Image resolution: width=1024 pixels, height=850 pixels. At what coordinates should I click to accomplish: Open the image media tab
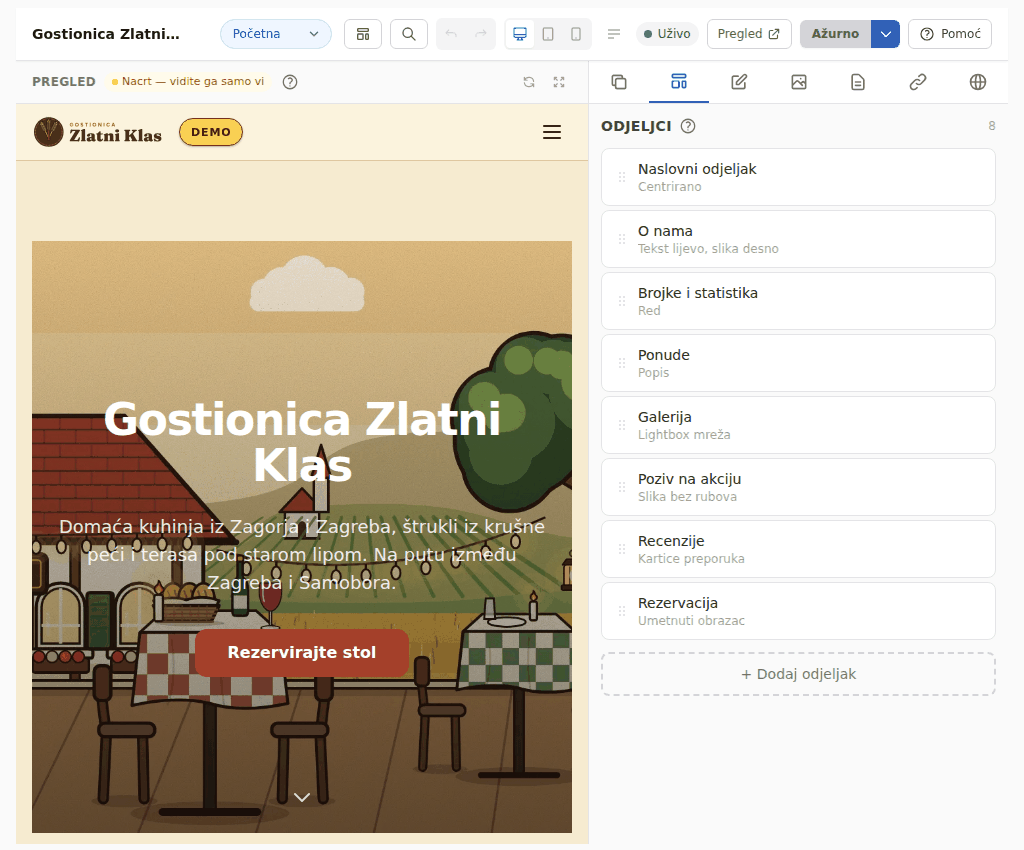(799, 82)
